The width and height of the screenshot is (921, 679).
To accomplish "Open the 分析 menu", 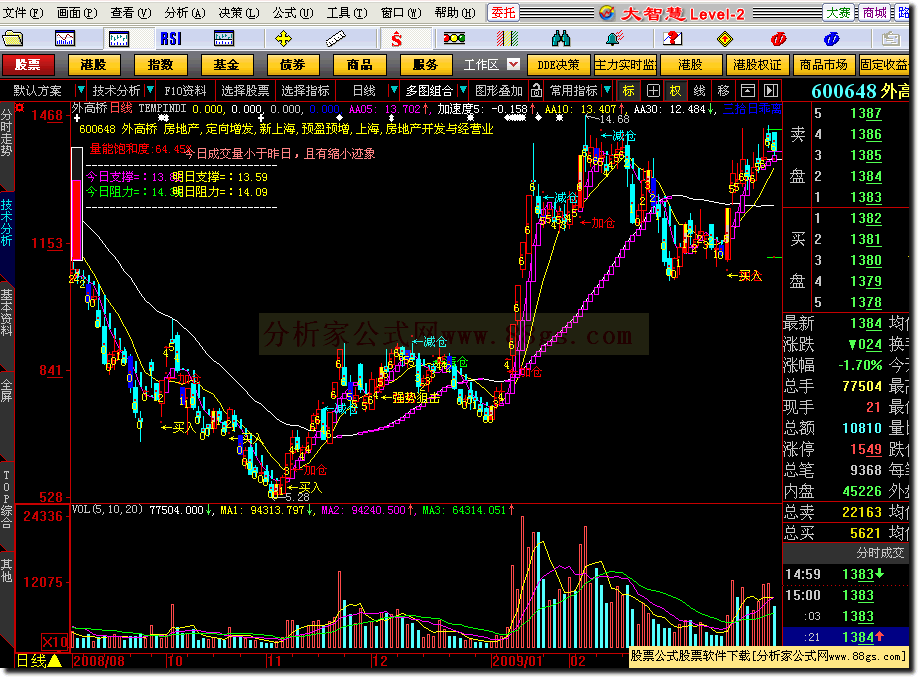I will click(184, 12).
